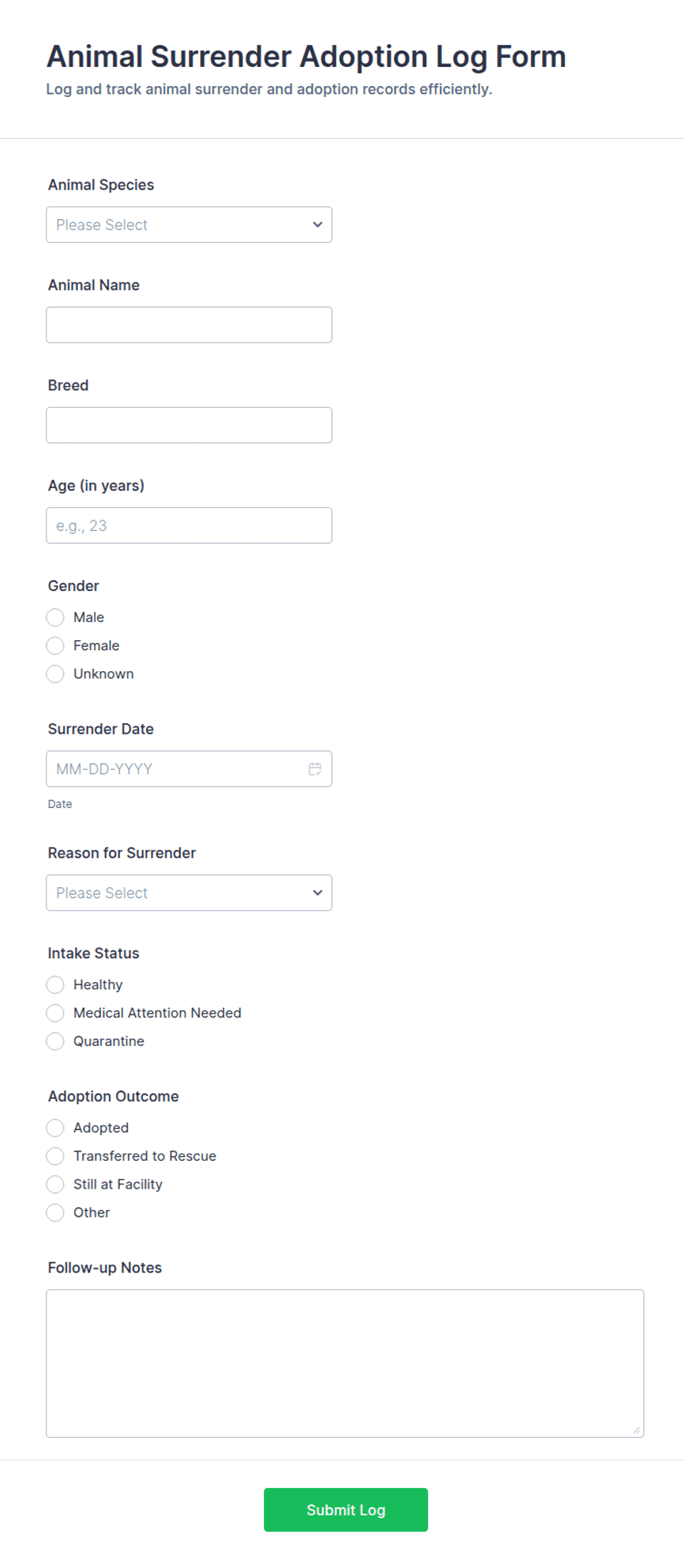
Task: Click the Reason for Surrender dropdown chevron
Action: (317, 892)
